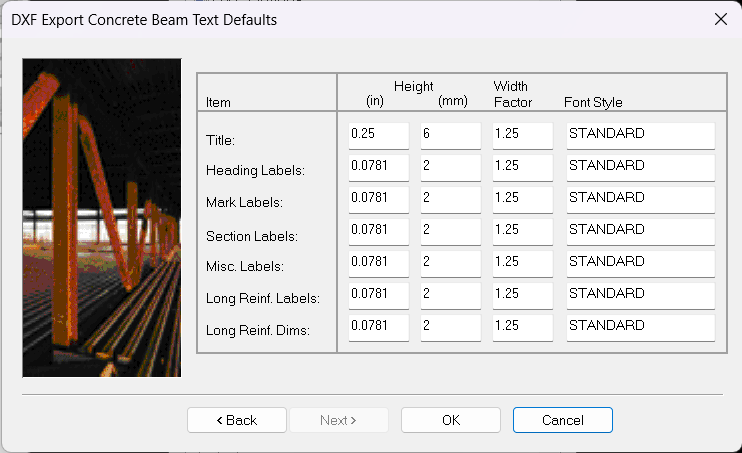Edit Section Labels font style
The image size is (742, 453).
tap(640, 230)
